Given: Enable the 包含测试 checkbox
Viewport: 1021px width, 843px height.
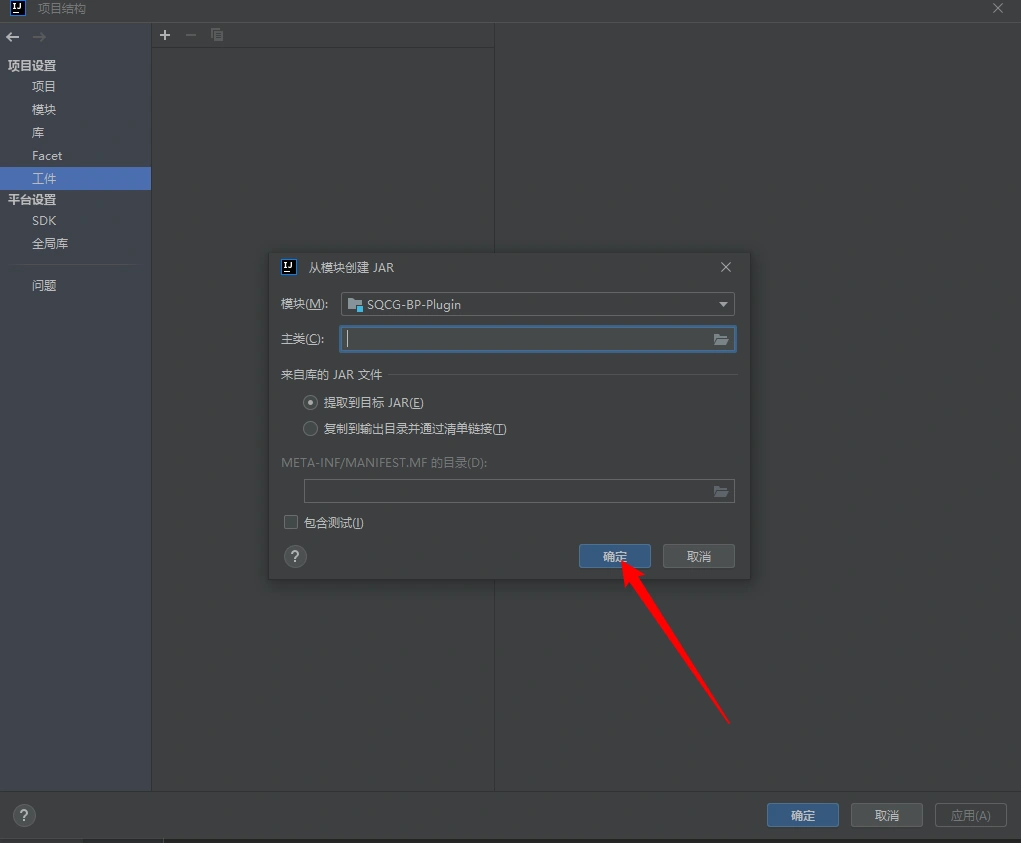Looking at the screenshot, I should pyautogui.click(x=291, y=522).
